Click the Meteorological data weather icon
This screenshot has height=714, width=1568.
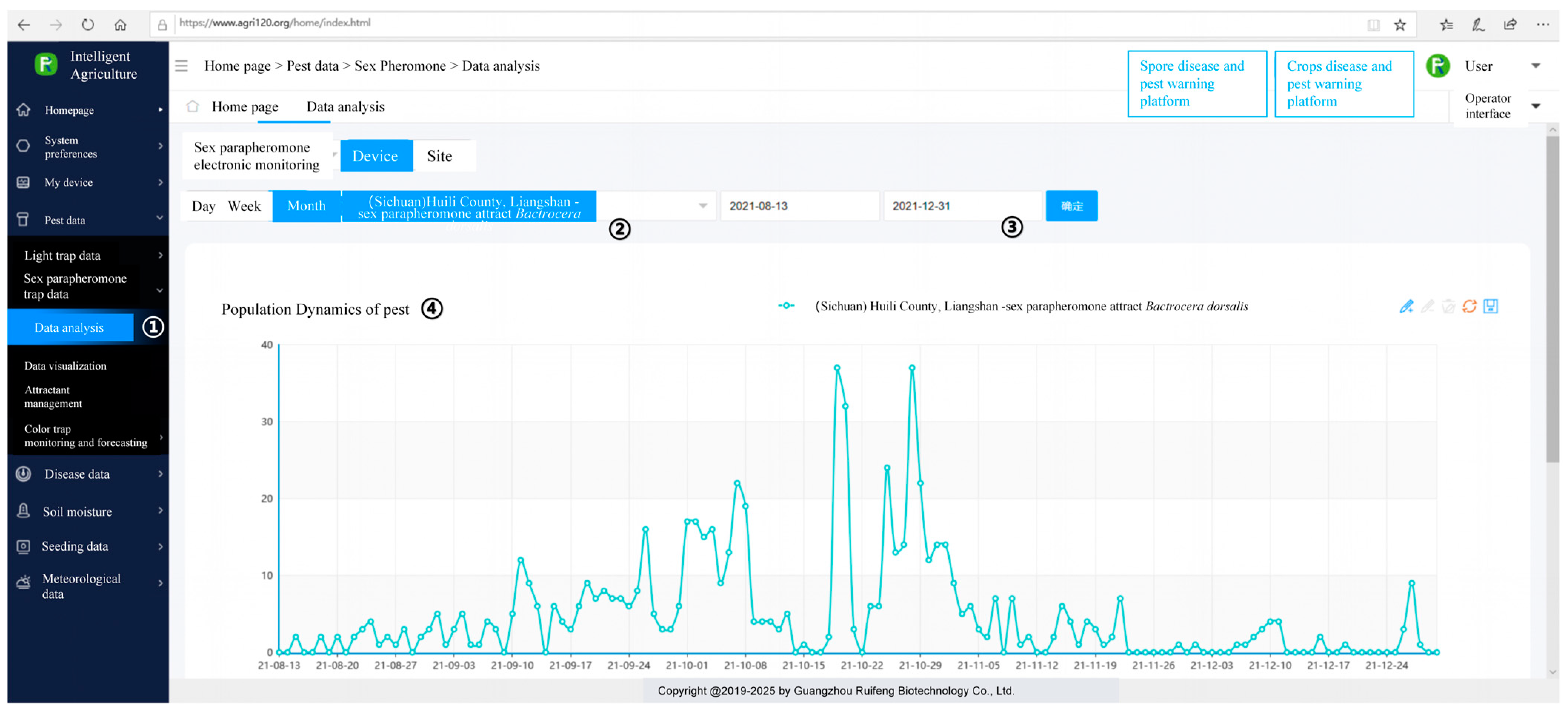[x=23, y=583]
